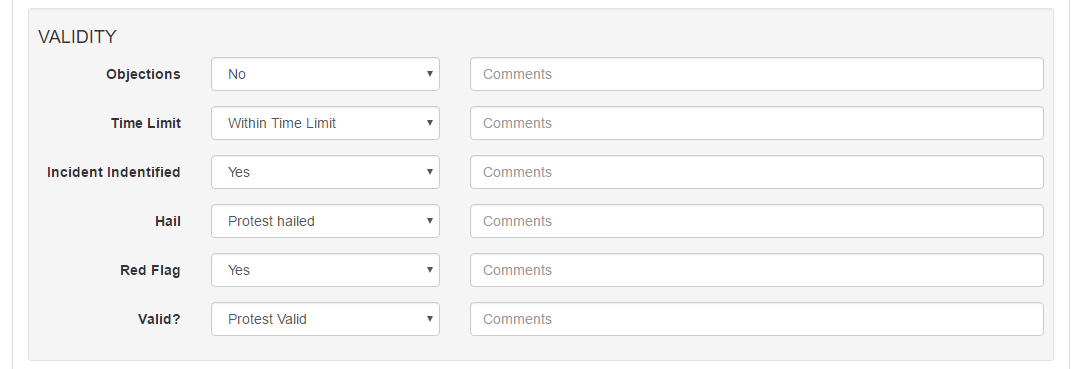Click the Time Limit comments field
This screenshot has width=1080, height=369.
pyautogui.click(x=756, y=123)
